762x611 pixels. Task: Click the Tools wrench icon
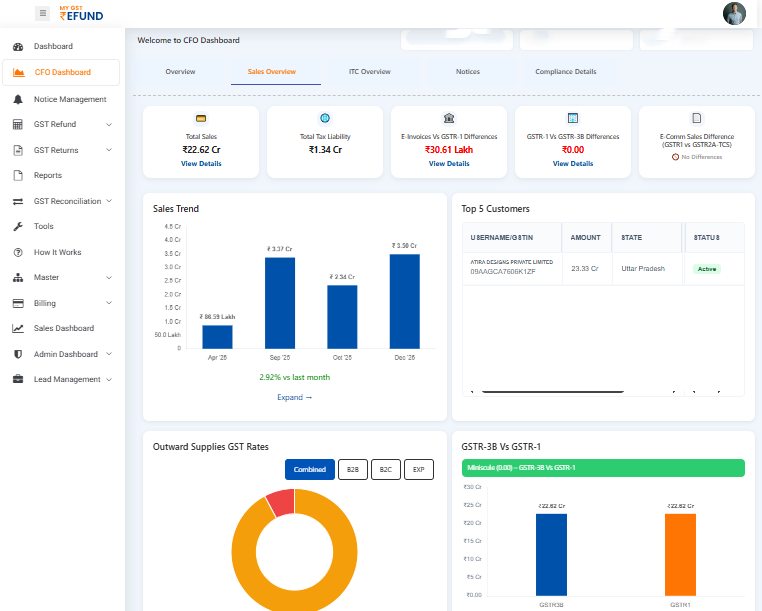click(x=18, y=227)
